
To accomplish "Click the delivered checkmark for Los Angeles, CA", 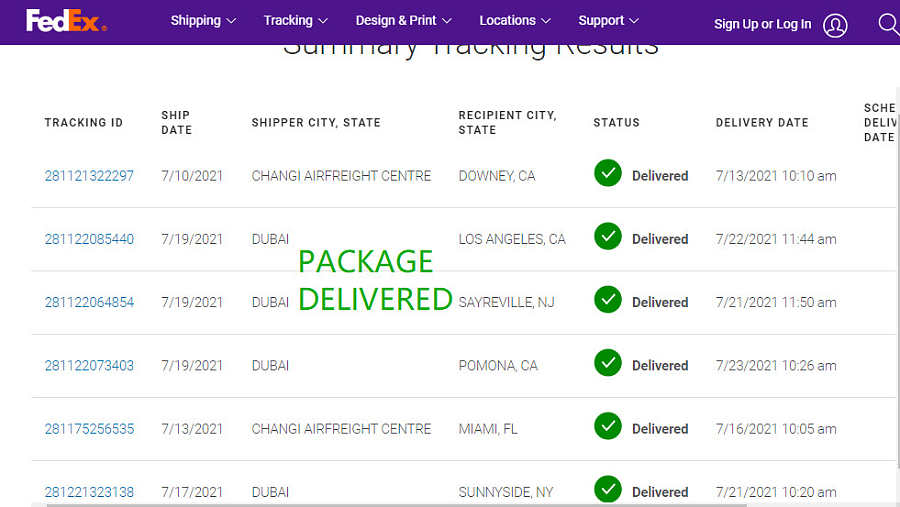I will point(608,236).
